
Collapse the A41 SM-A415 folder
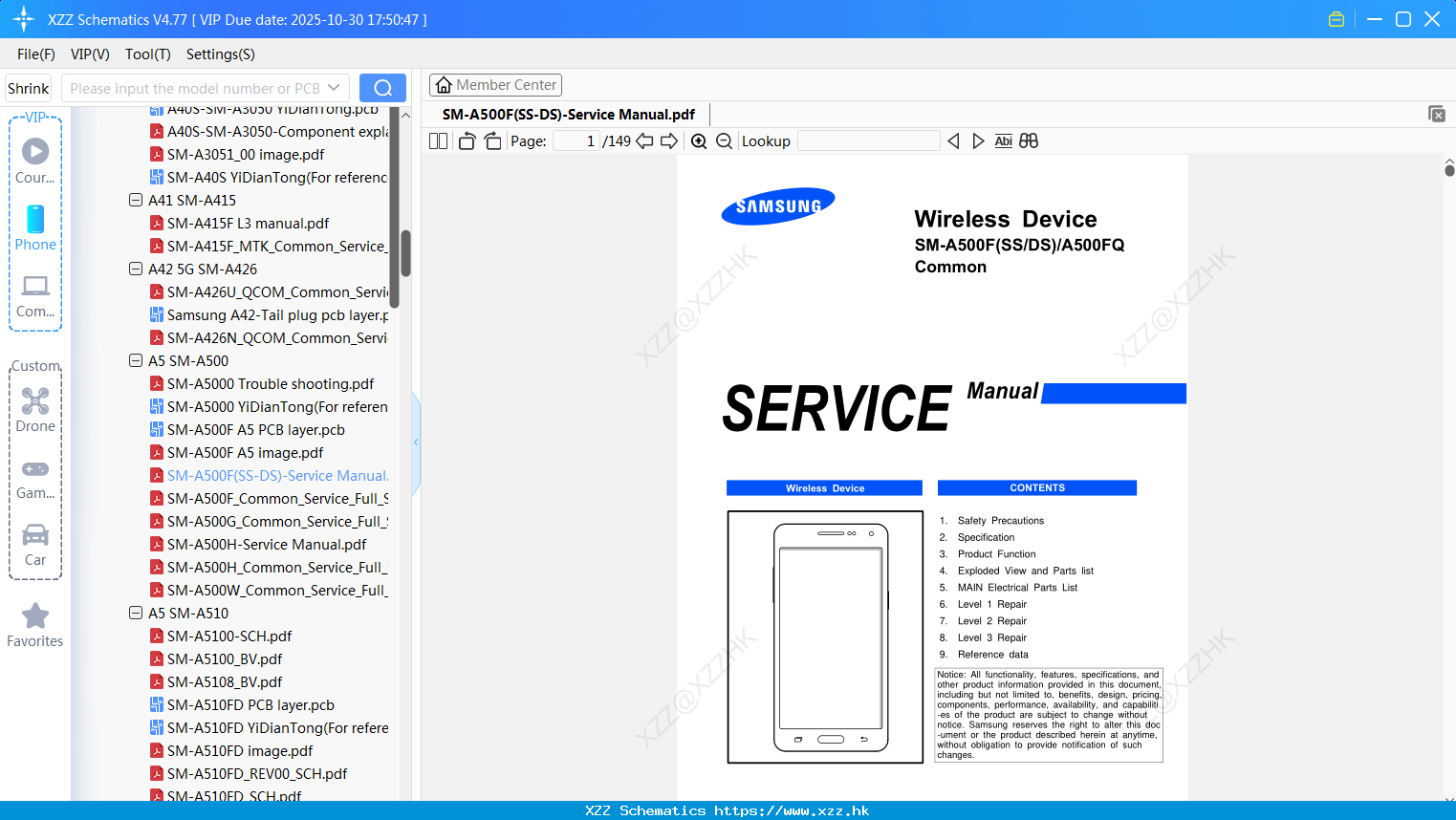136,201
